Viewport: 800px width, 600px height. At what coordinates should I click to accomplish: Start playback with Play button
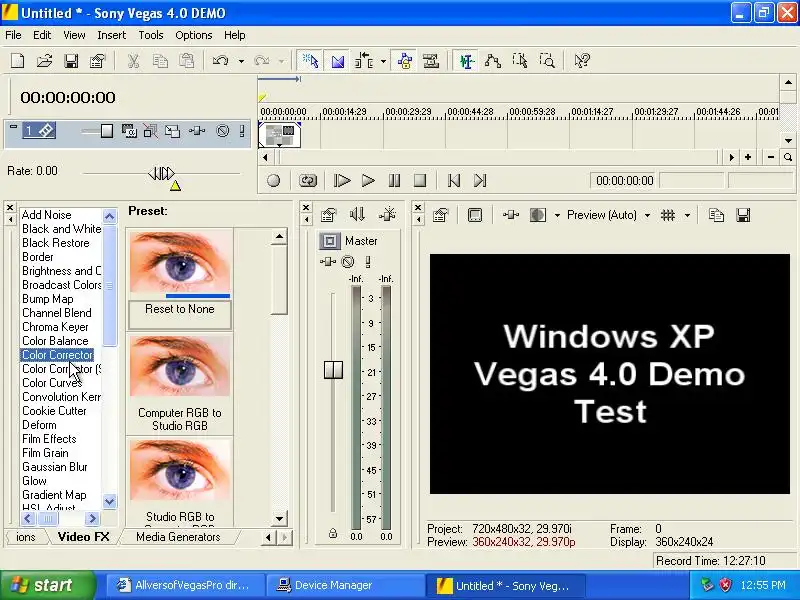click(368, 181)
